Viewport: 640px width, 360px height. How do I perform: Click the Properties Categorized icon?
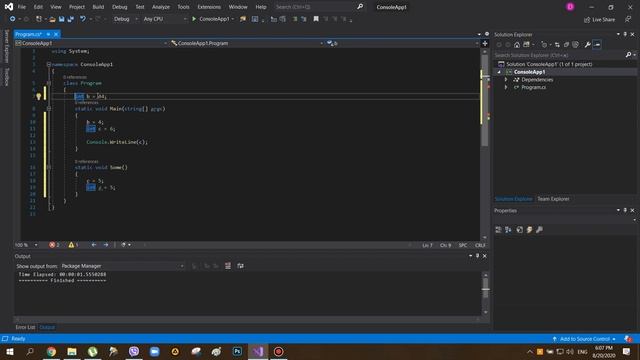[498, 230]
